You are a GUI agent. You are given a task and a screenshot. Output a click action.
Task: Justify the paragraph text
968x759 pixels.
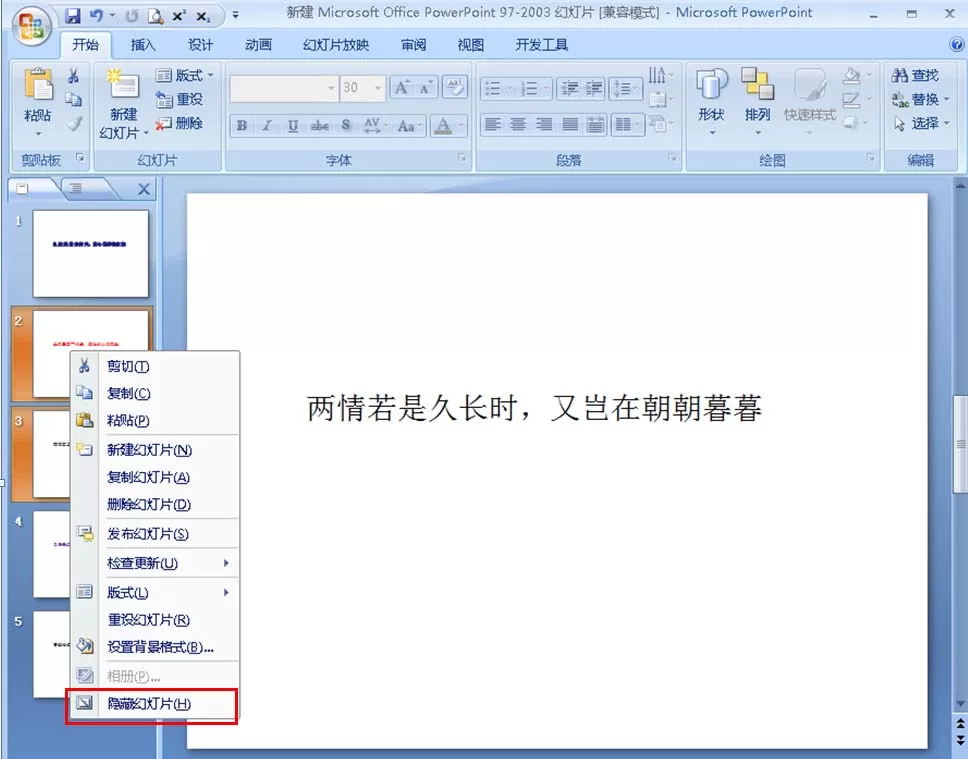[x=570, y=125]
